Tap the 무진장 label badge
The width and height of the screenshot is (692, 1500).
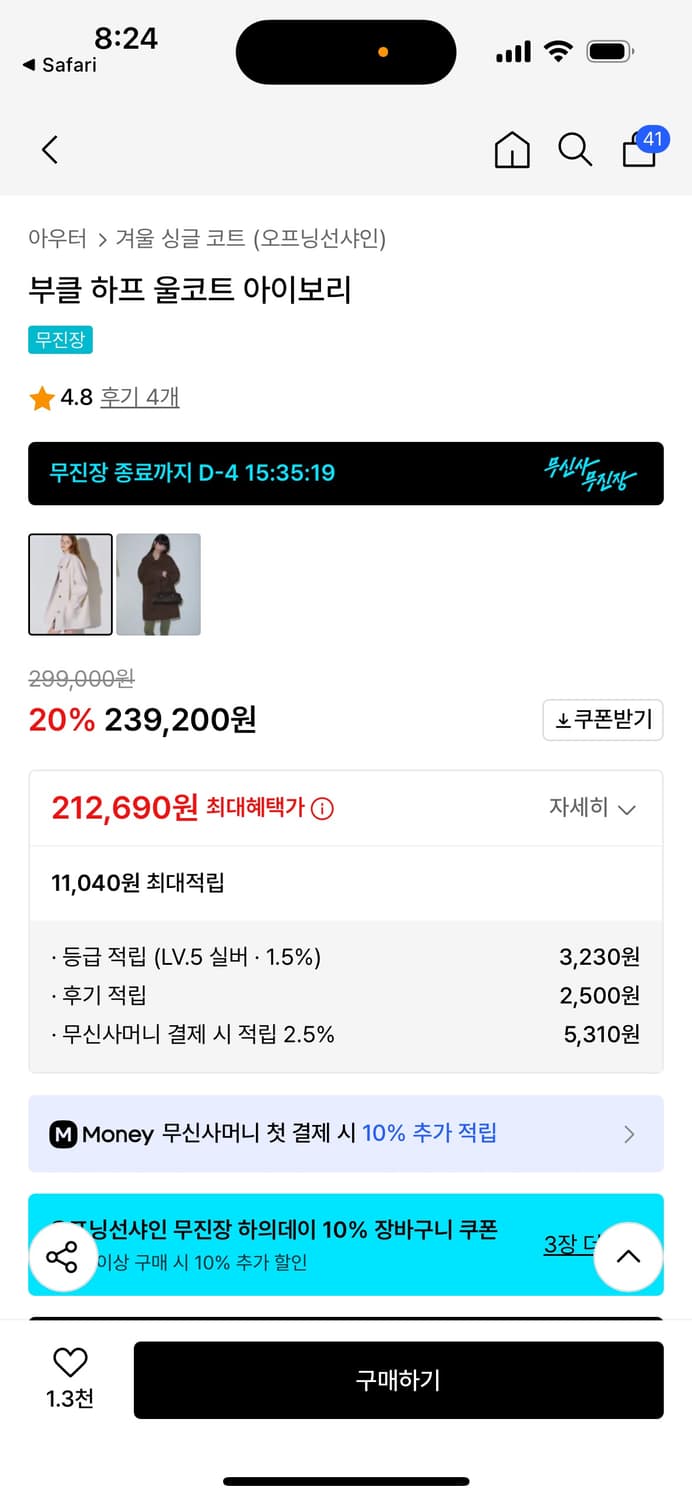pos(60,340)
